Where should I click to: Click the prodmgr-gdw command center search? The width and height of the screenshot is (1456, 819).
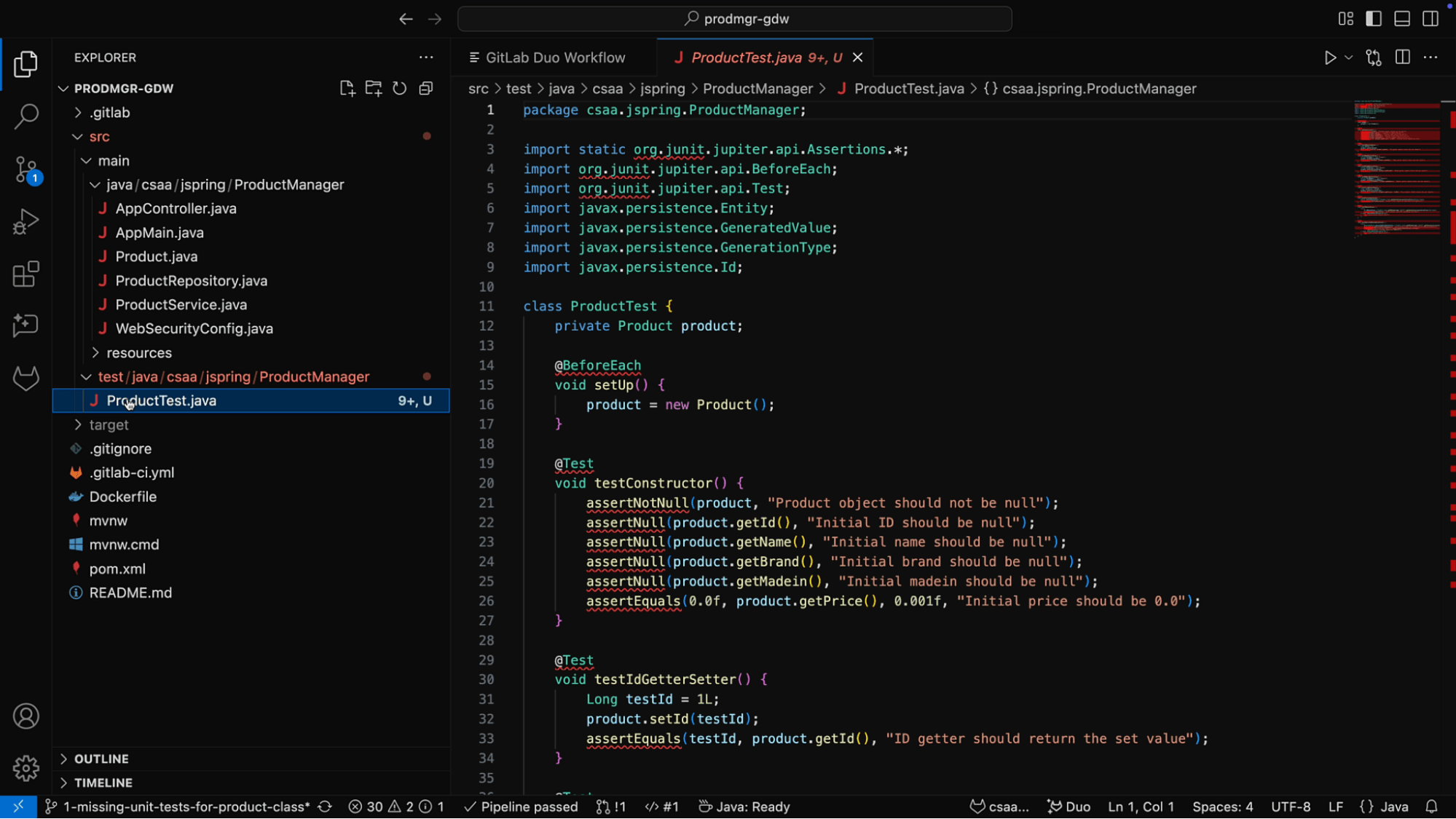click(734, 19)
